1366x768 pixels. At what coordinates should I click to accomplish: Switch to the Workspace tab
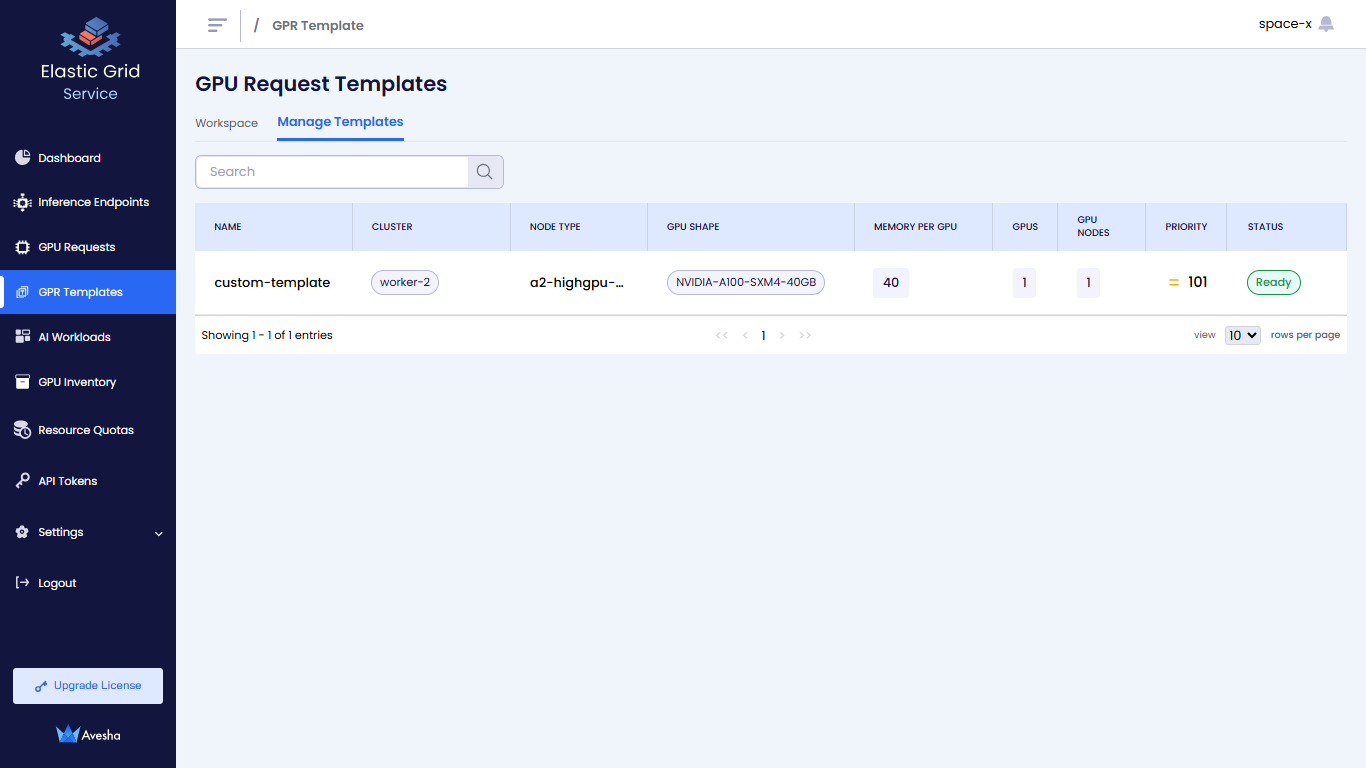click(x=226, y=123)
